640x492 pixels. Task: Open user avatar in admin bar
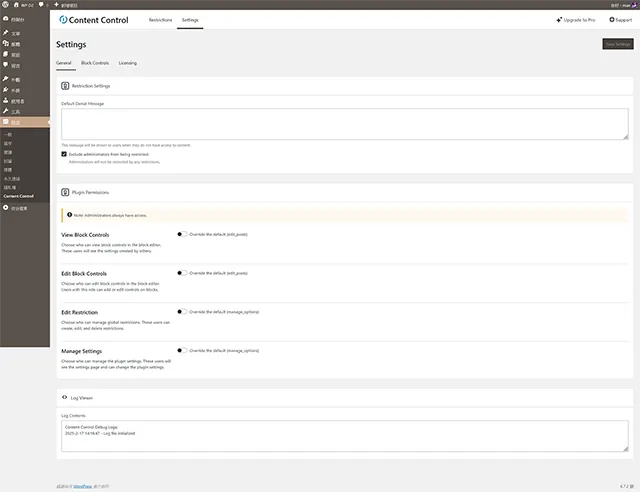point(634,5)
